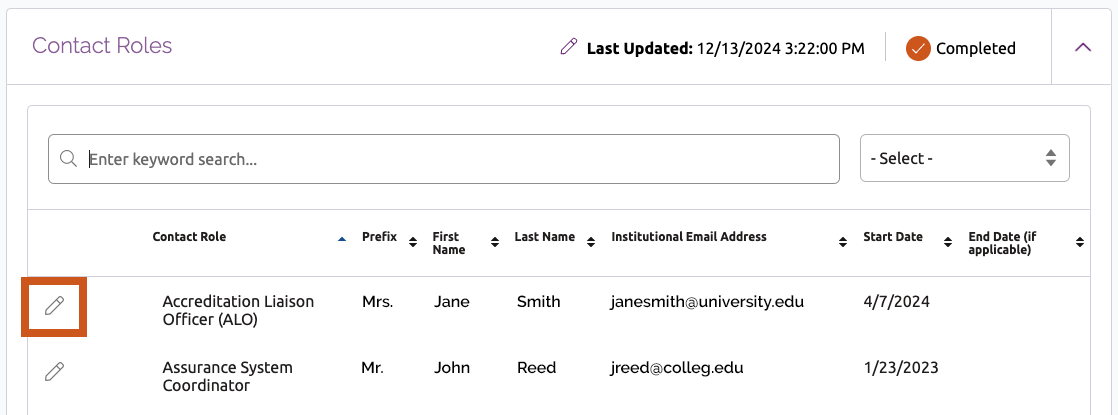Click pencil icon for Assurance System Coordinator
The height and width of the screenshot is (415, 1118).
pos(55,372)
